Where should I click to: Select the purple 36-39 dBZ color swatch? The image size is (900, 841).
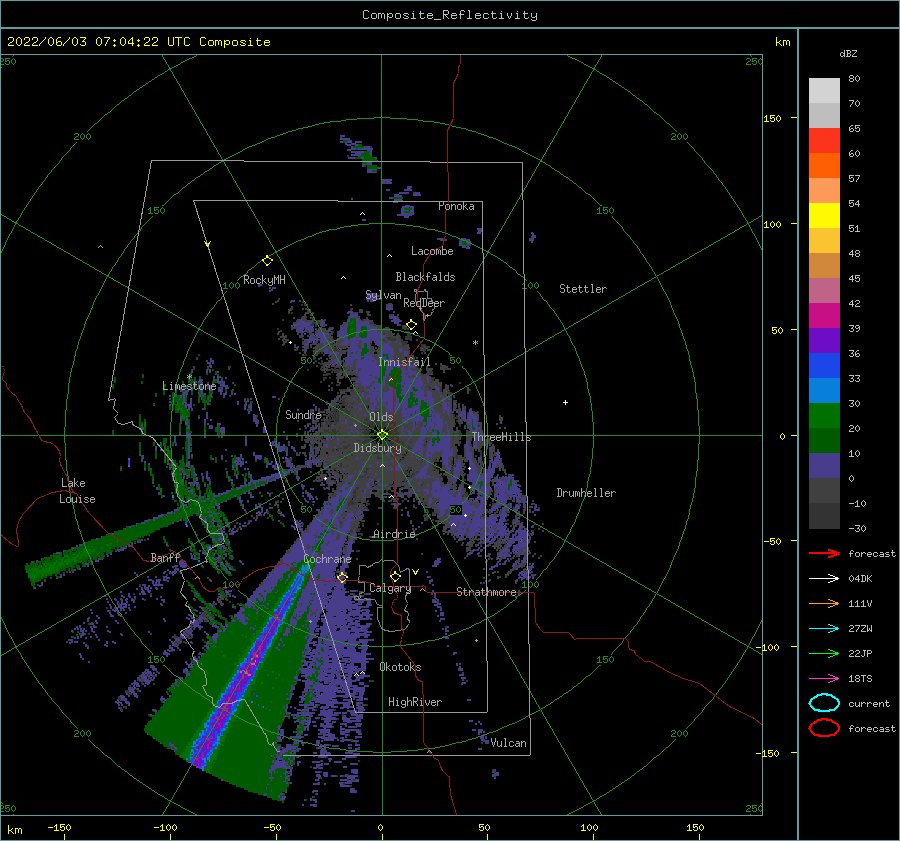824,340
